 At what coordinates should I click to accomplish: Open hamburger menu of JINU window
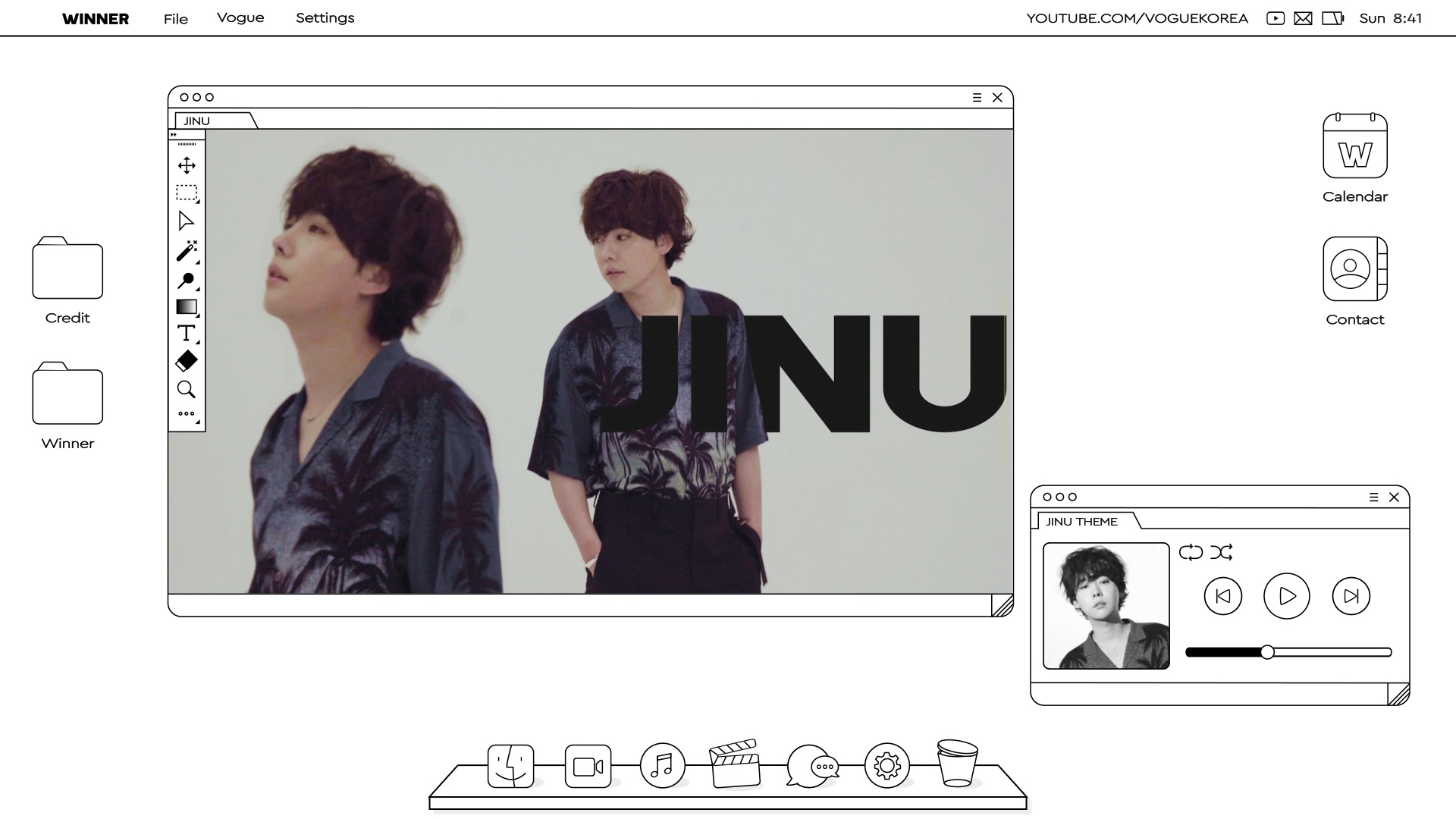(977, 97)
